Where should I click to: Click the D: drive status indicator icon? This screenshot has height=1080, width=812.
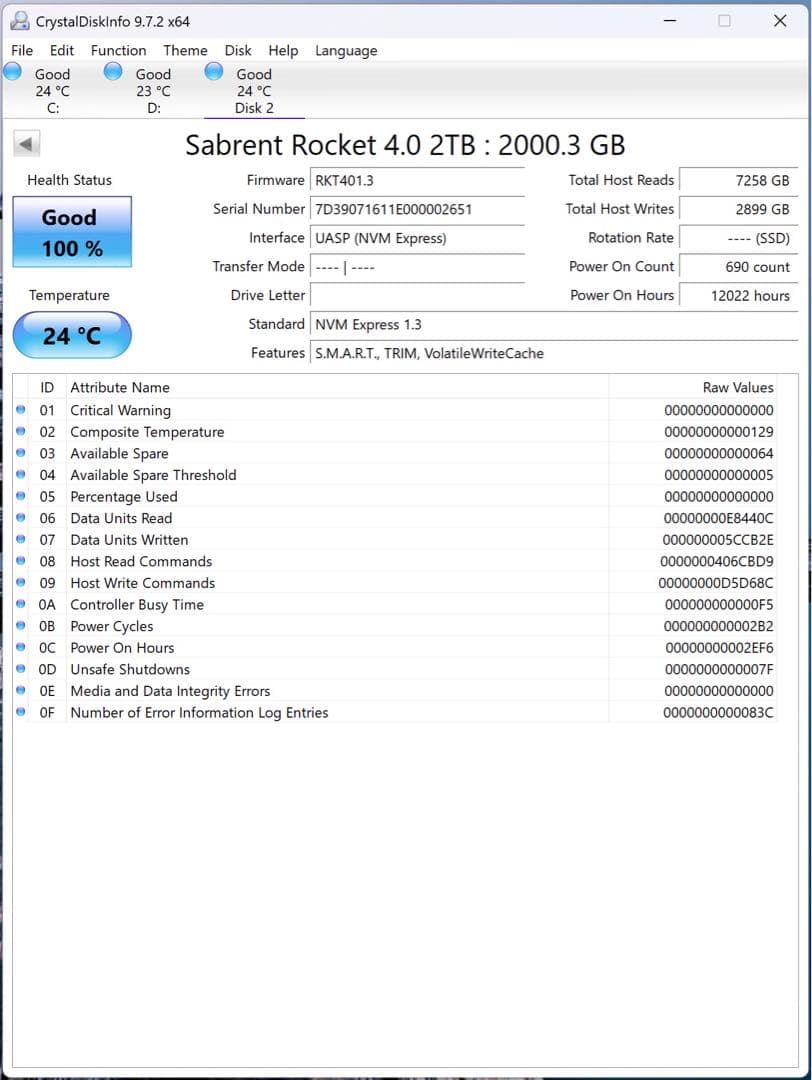tap(112, 71)
